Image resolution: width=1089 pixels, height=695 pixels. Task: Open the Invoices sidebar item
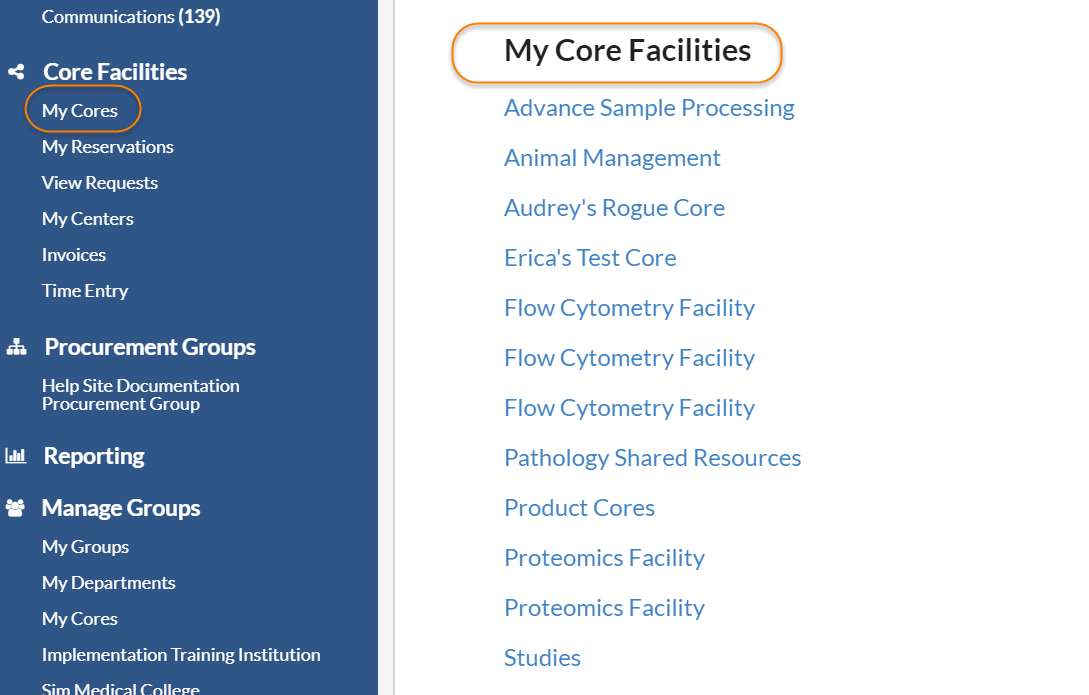73,255
